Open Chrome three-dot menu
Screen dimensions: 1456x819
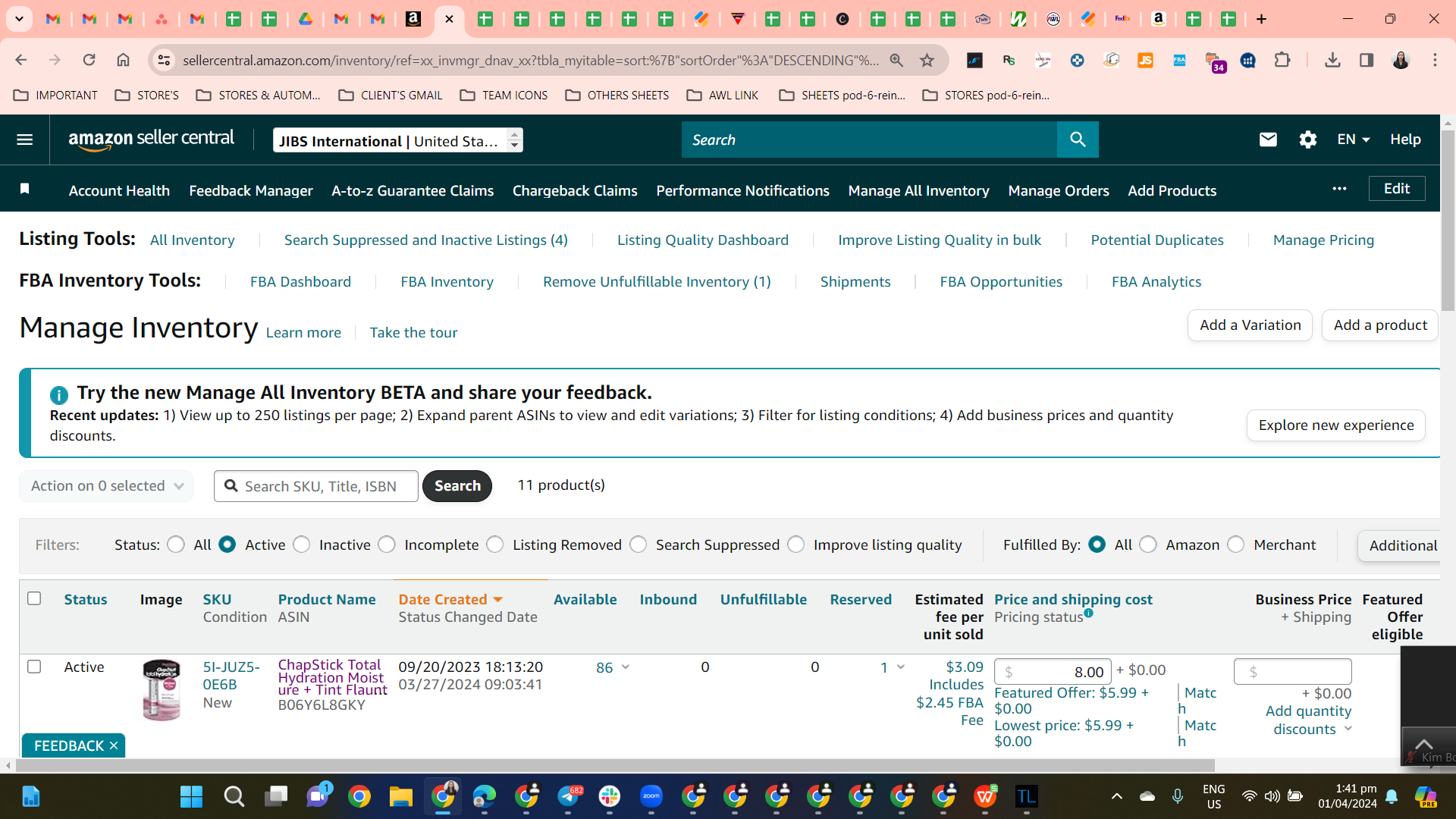point(1435,60)
